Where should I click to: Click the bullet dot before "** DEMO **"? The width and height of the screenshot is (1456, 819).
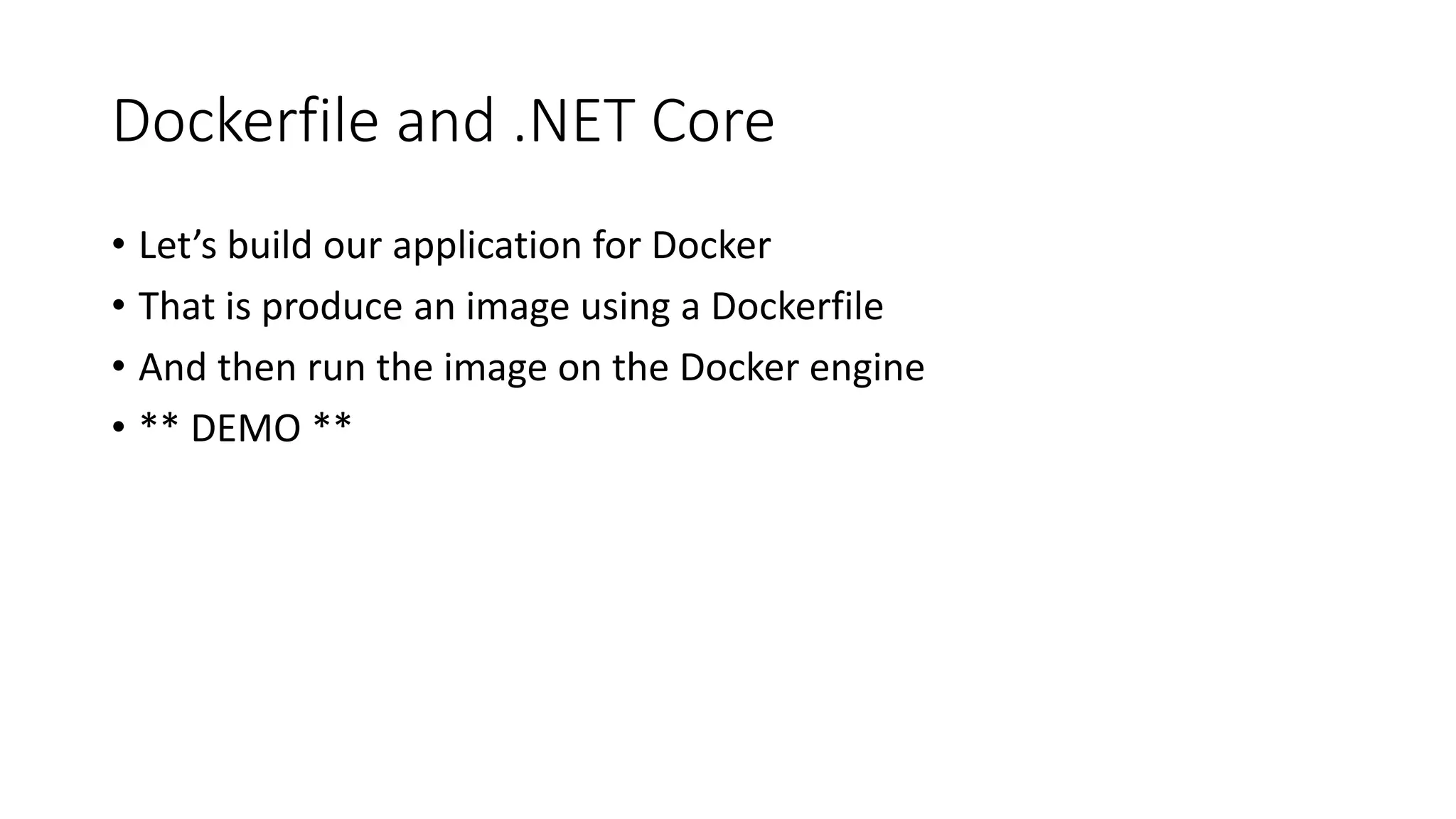click(x=118, y=427)
